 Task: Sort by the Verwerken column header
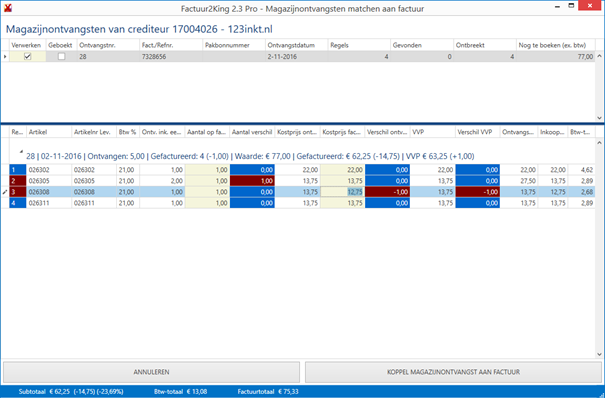tap(27, 45)
